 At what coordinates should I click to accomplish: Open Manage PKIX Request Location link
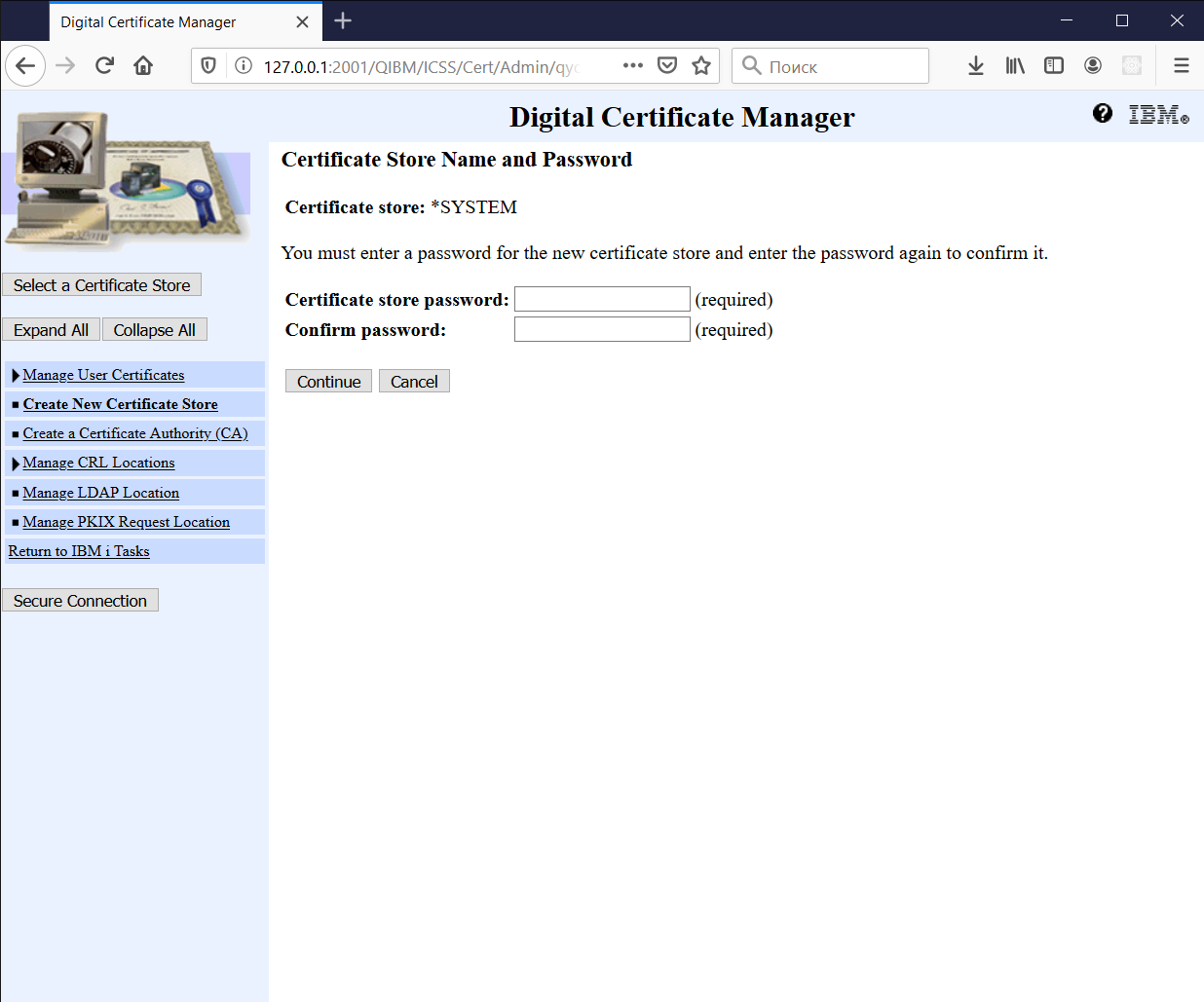point(127,522)
